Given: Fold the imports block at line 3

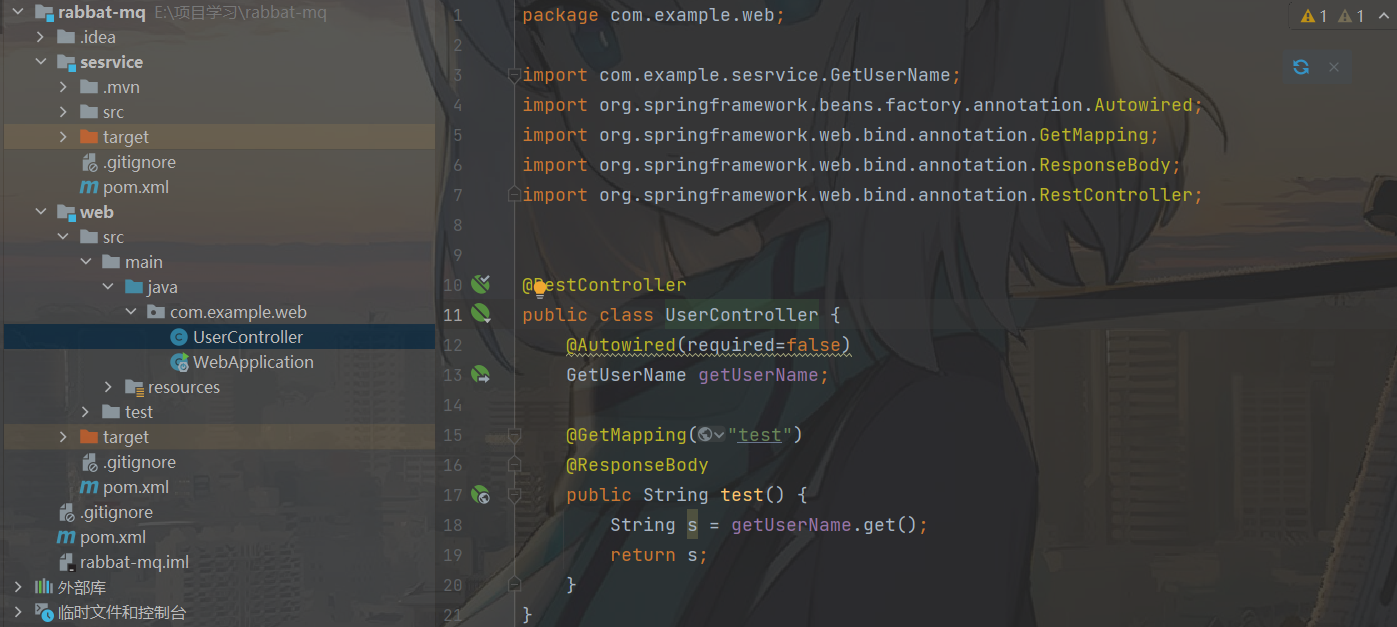Looking at the screenshot, I should click(514, 75).
